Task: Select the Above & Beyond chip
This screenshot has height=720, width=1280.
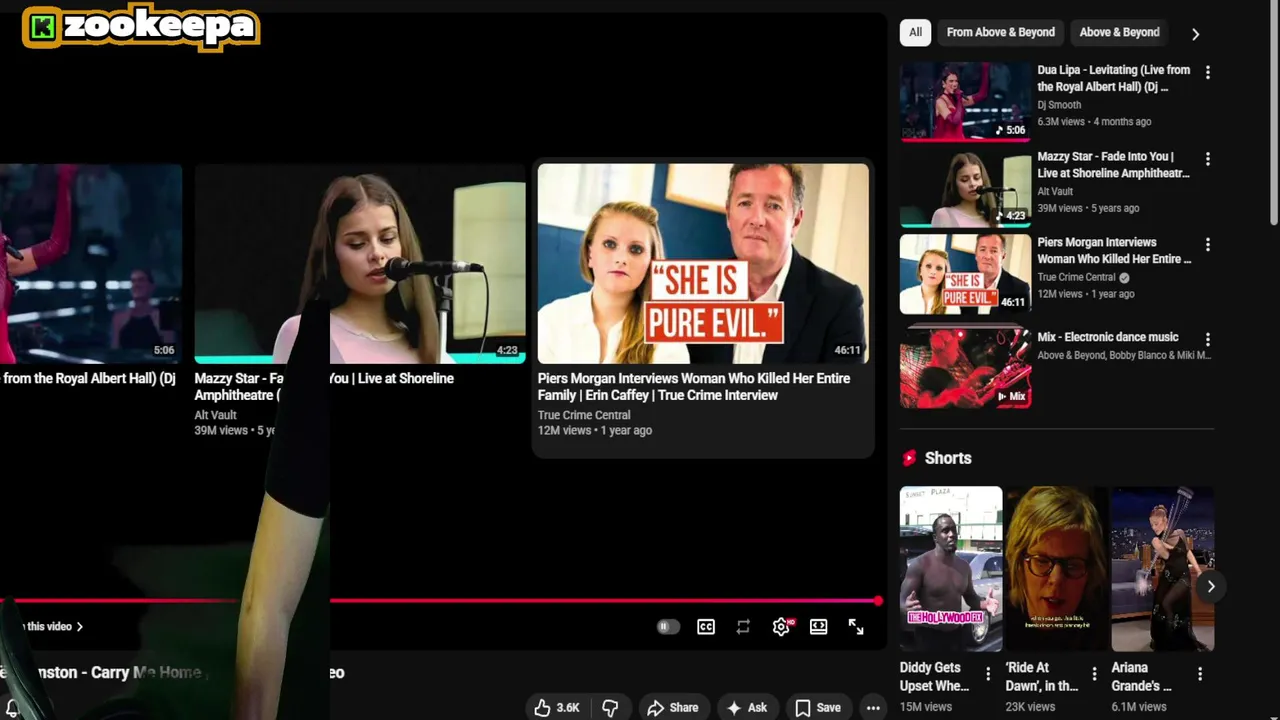Action: click(x=1119, y=32)
